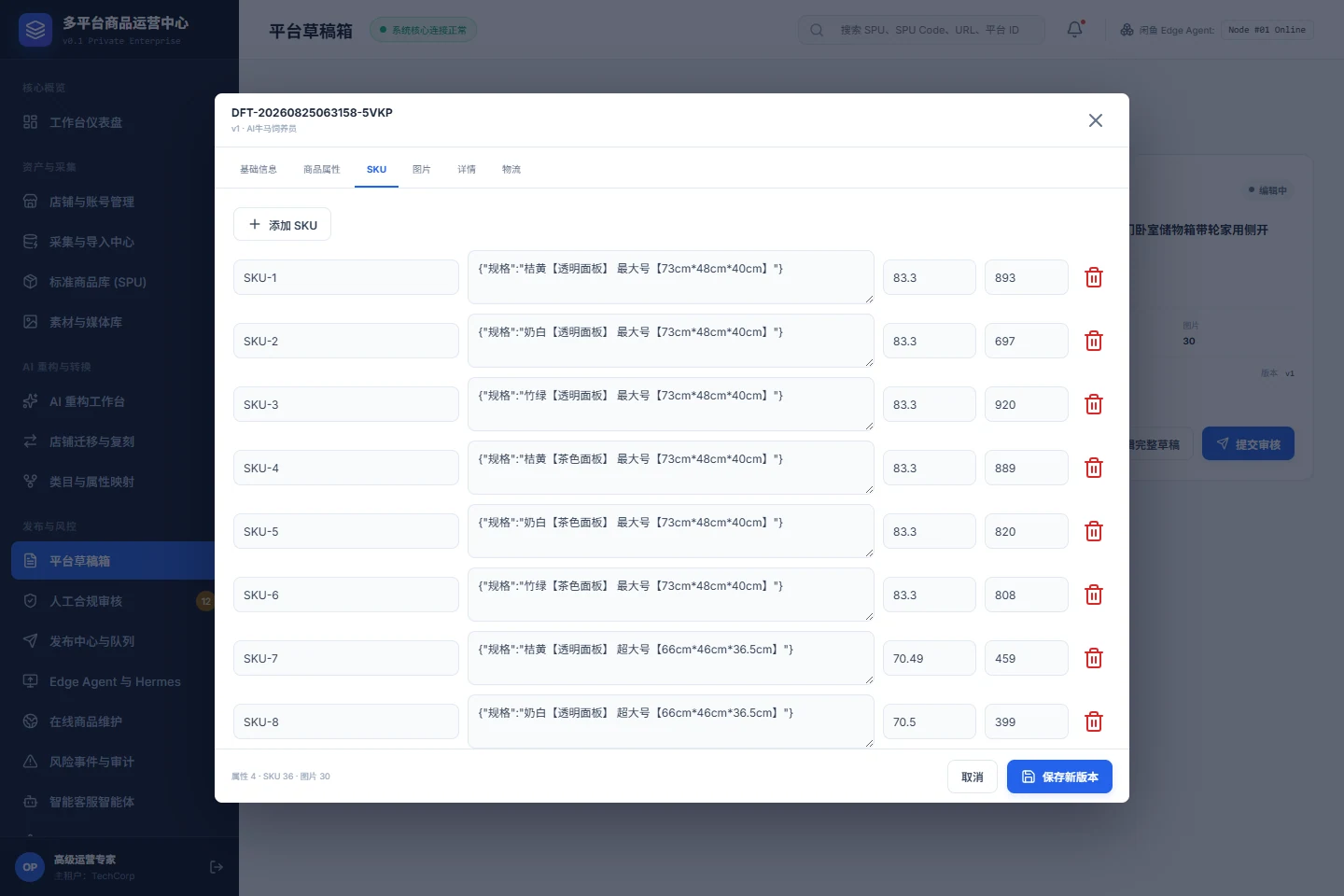Click the app logo in the sidebar
The height and width of the screenshot is (896, 1344).
tap(35, 30)
